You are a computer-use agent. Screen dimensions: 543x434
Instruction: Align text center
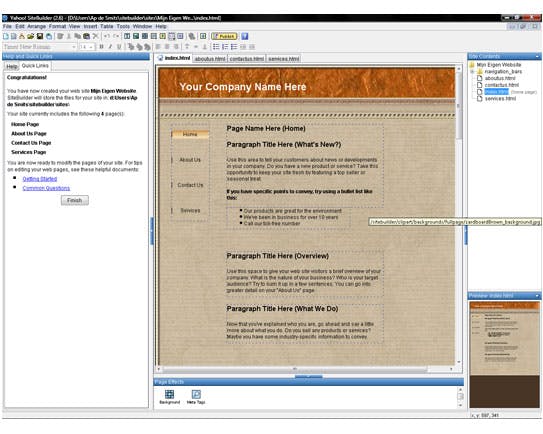167,46
